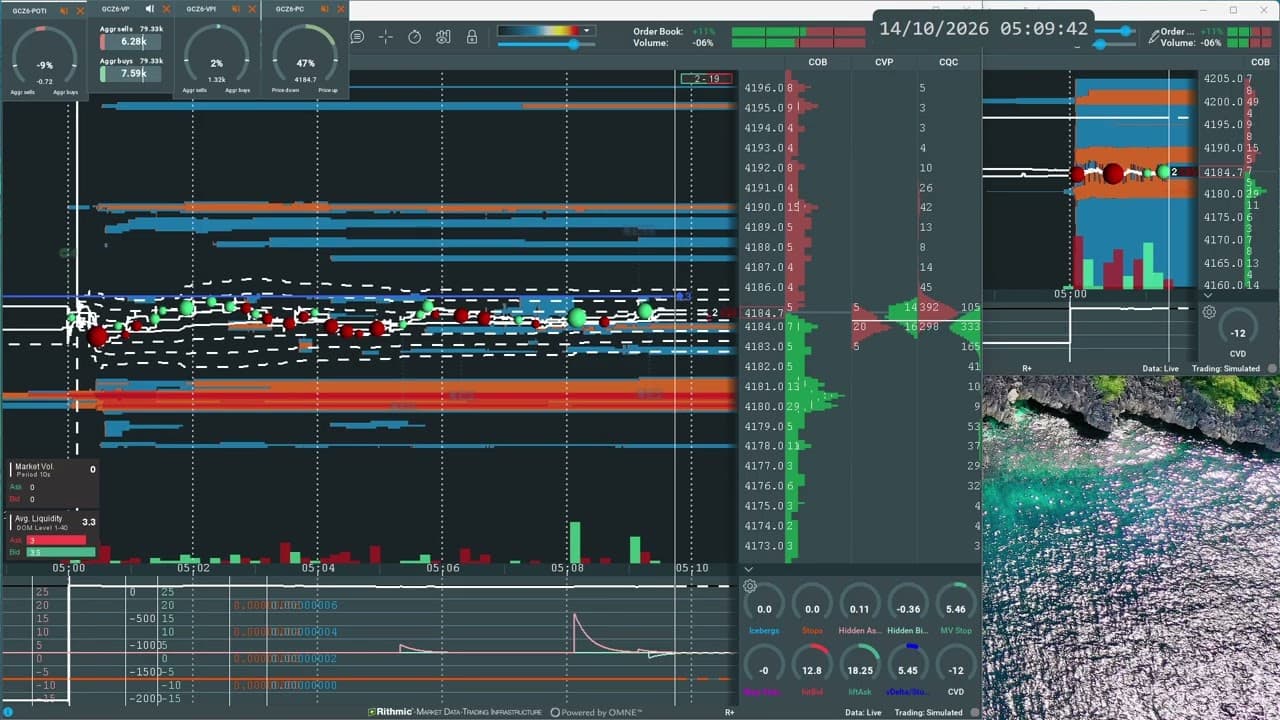The image size is (1280, 720).
Task: Click the liftAsk gauge
Action: [x=860, y=670]
